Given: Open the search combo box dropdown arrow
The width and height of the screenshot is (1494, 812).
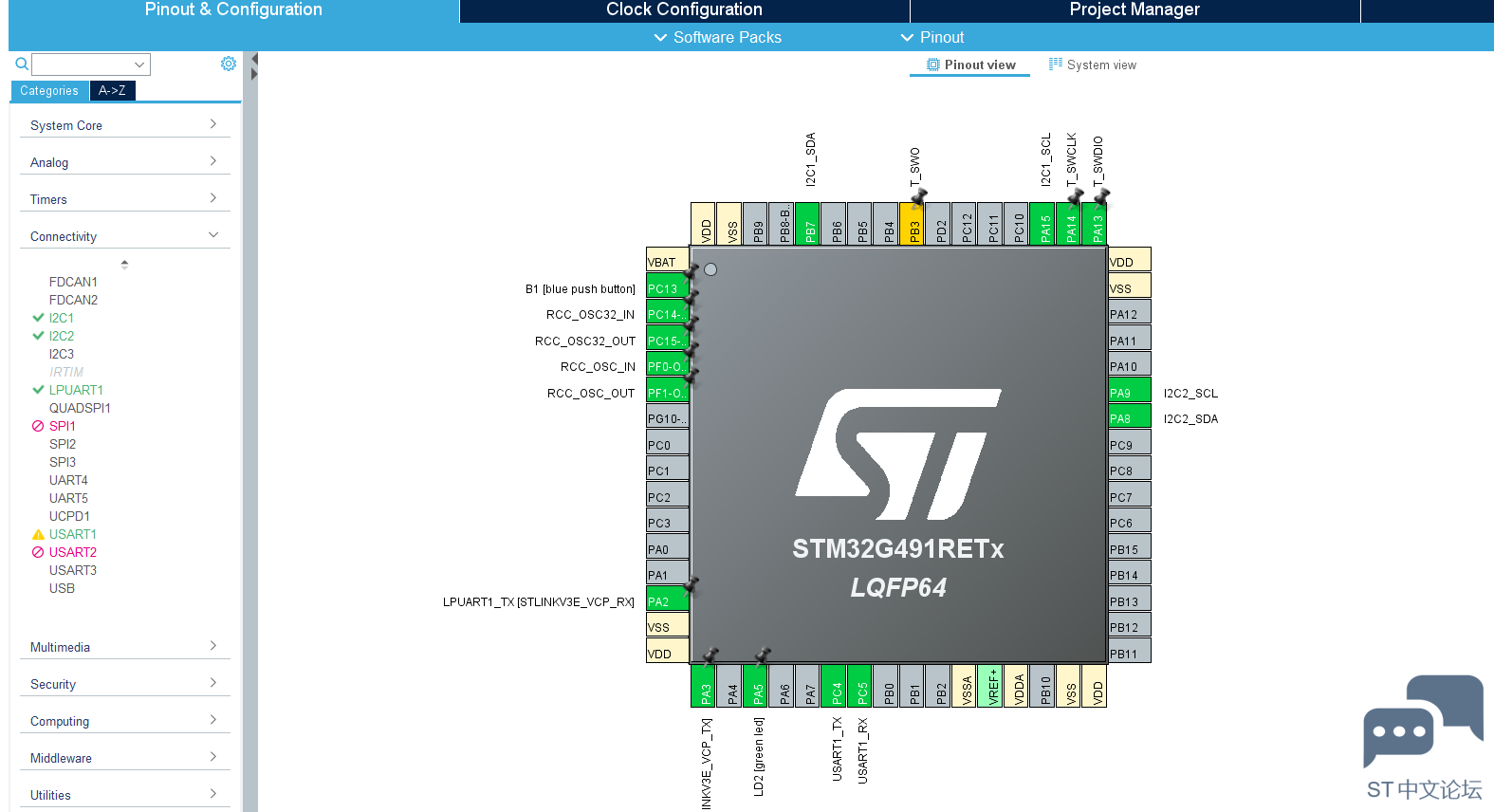Looking at the screenshot, I should (139, 65).
